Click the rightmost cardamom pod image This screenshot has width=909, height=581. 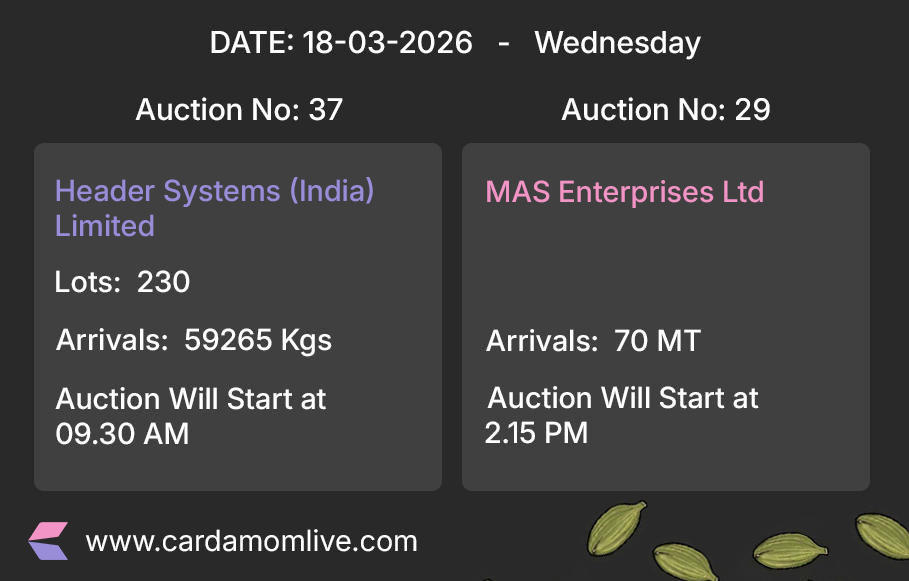882,537
